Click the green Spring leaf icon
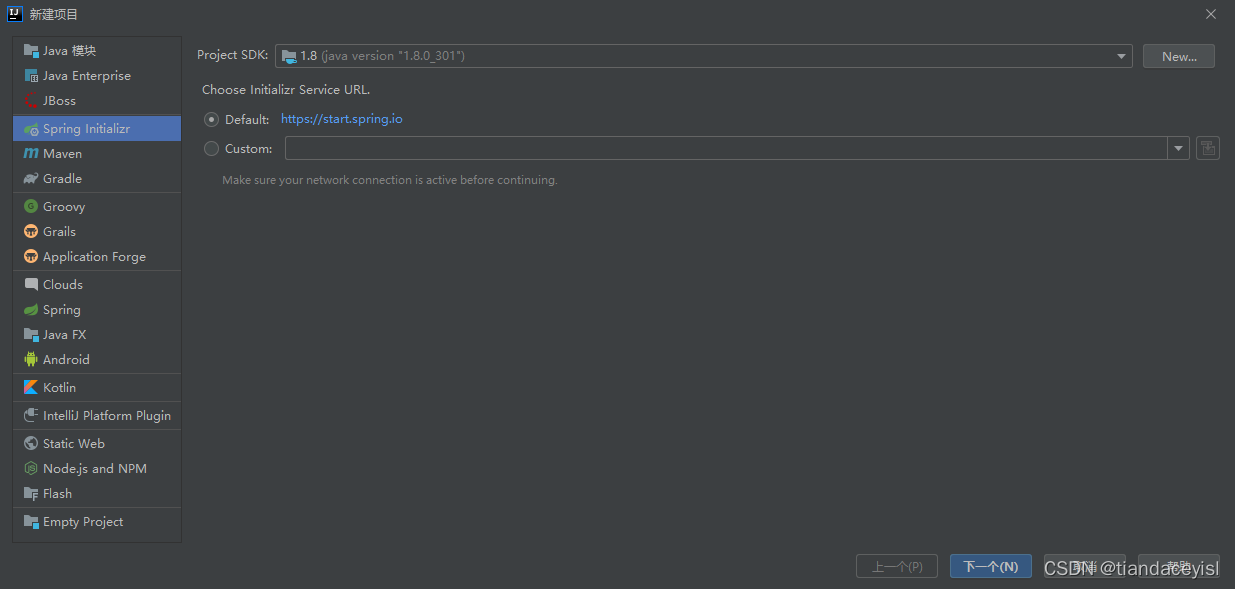 coord(31,310)
